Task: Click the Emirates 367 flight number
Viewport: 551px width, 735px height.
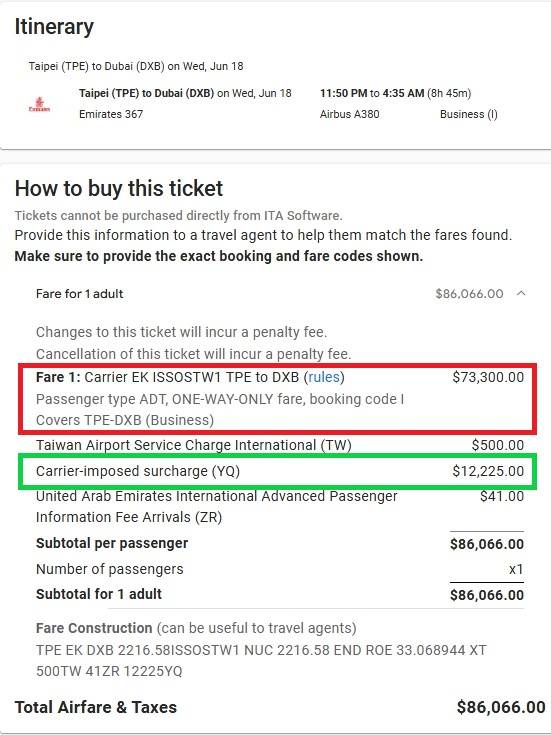Action: (111, 114)
